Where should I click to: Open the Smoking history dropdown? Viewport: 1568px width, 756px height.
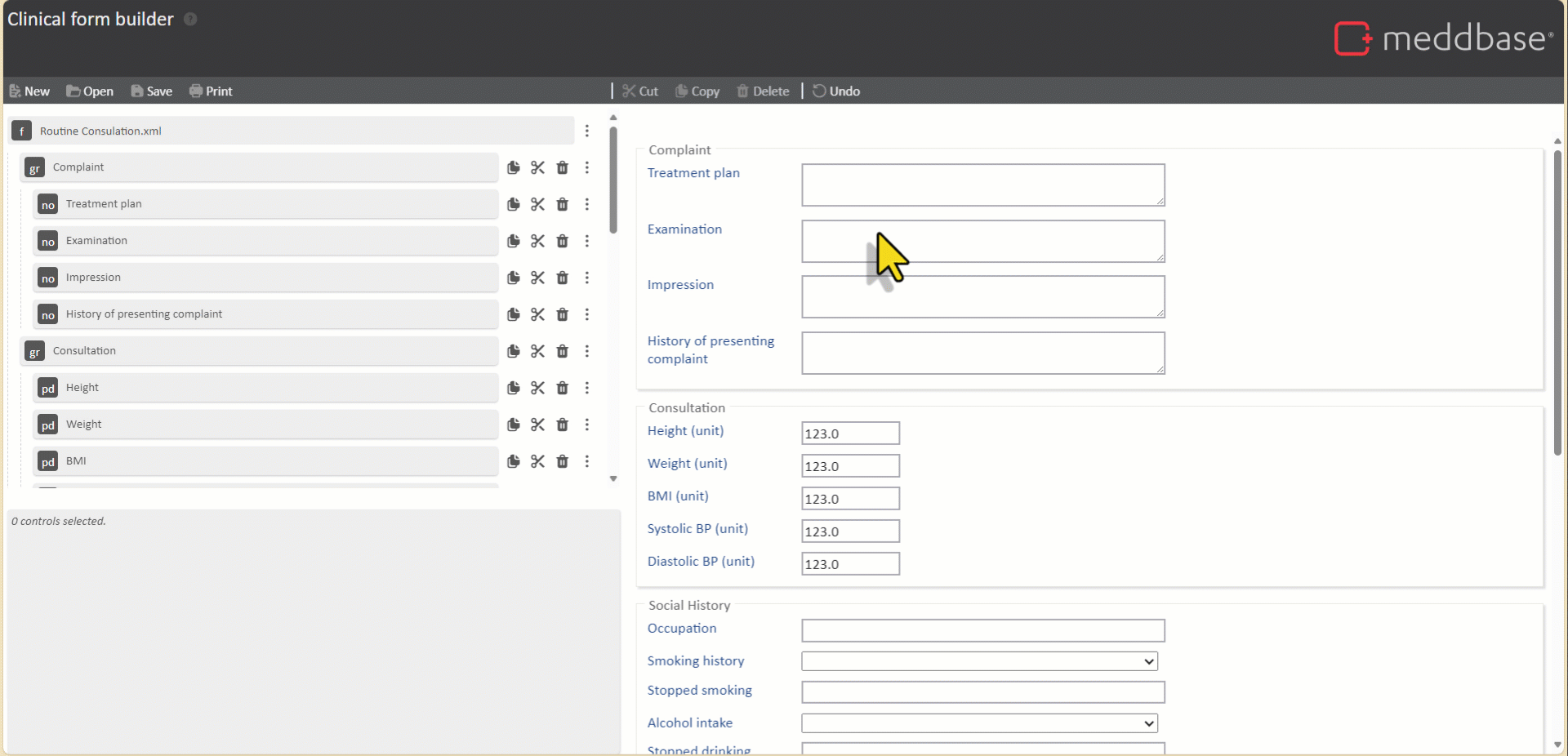(x=979, y=661)
